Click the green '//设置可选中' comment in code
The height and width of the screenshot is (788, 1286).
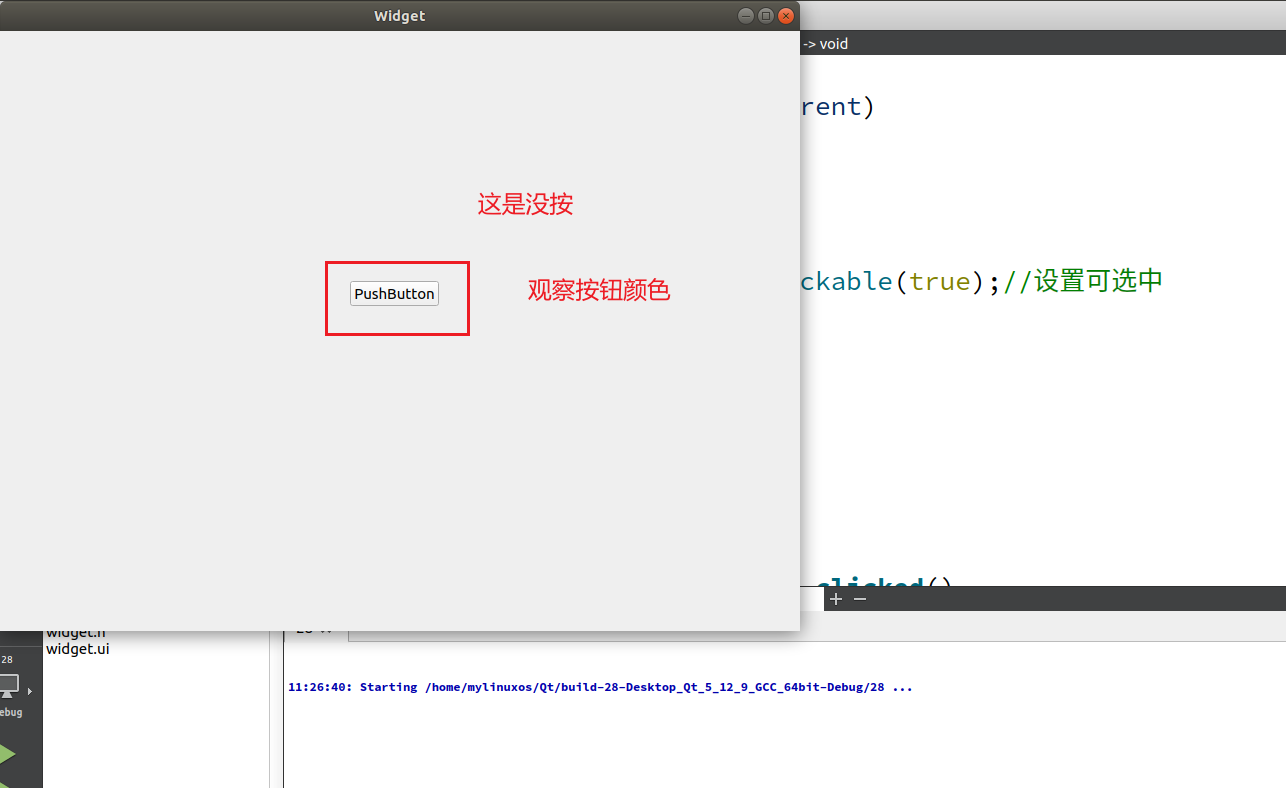tap(1083, 281)
